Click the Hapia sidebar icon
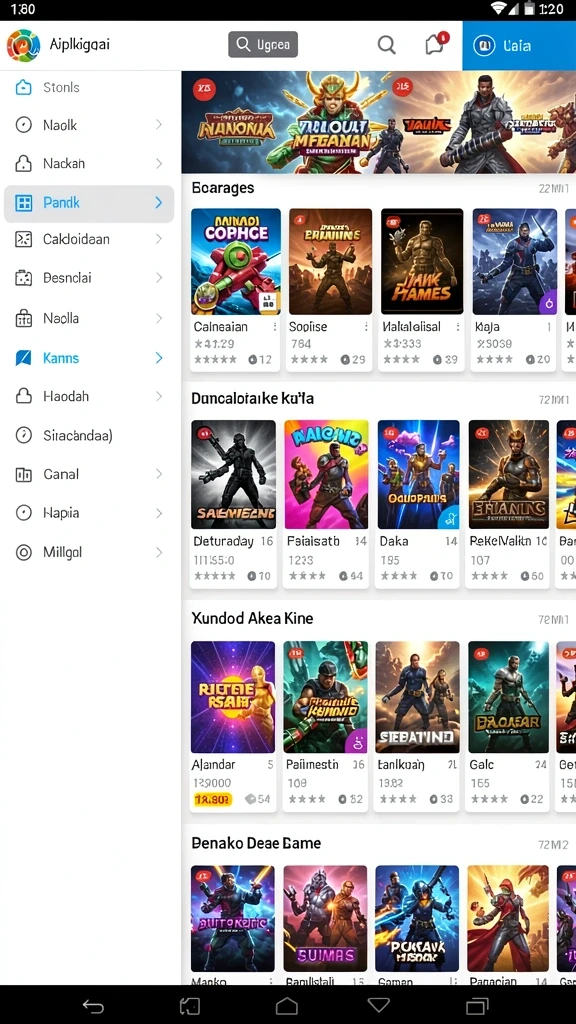This screenshot has width=576, height=1024. click(24, 513)
